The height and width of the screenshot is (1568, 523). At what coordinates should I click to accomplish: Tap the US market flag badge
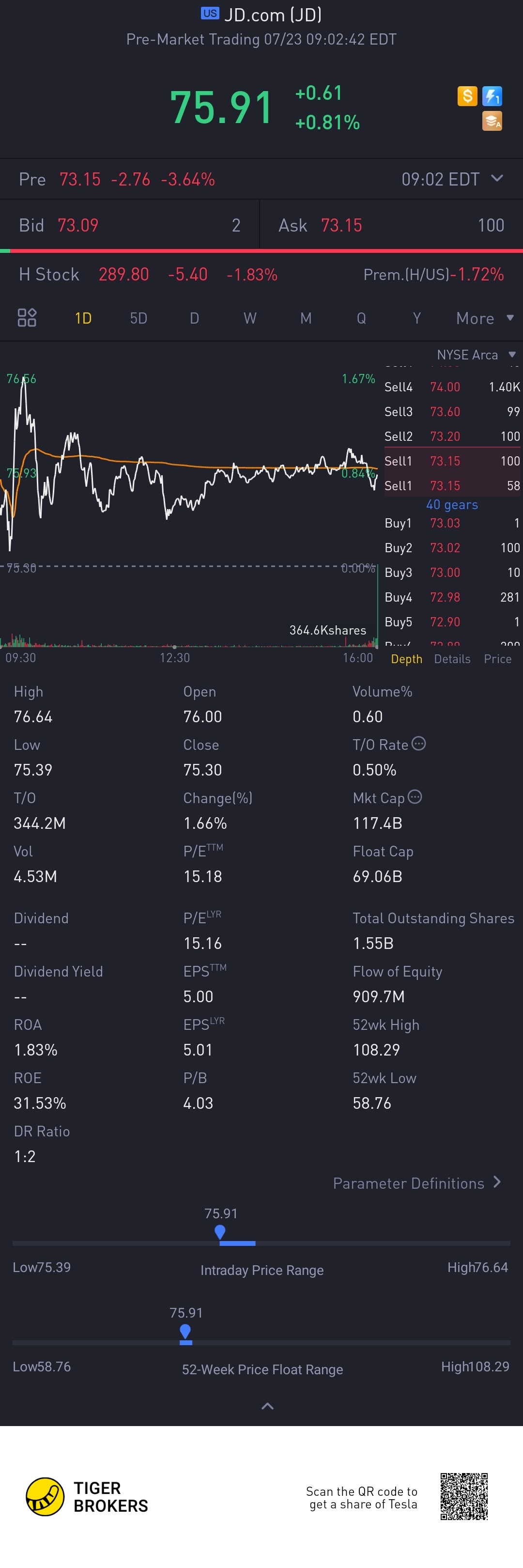210,14
